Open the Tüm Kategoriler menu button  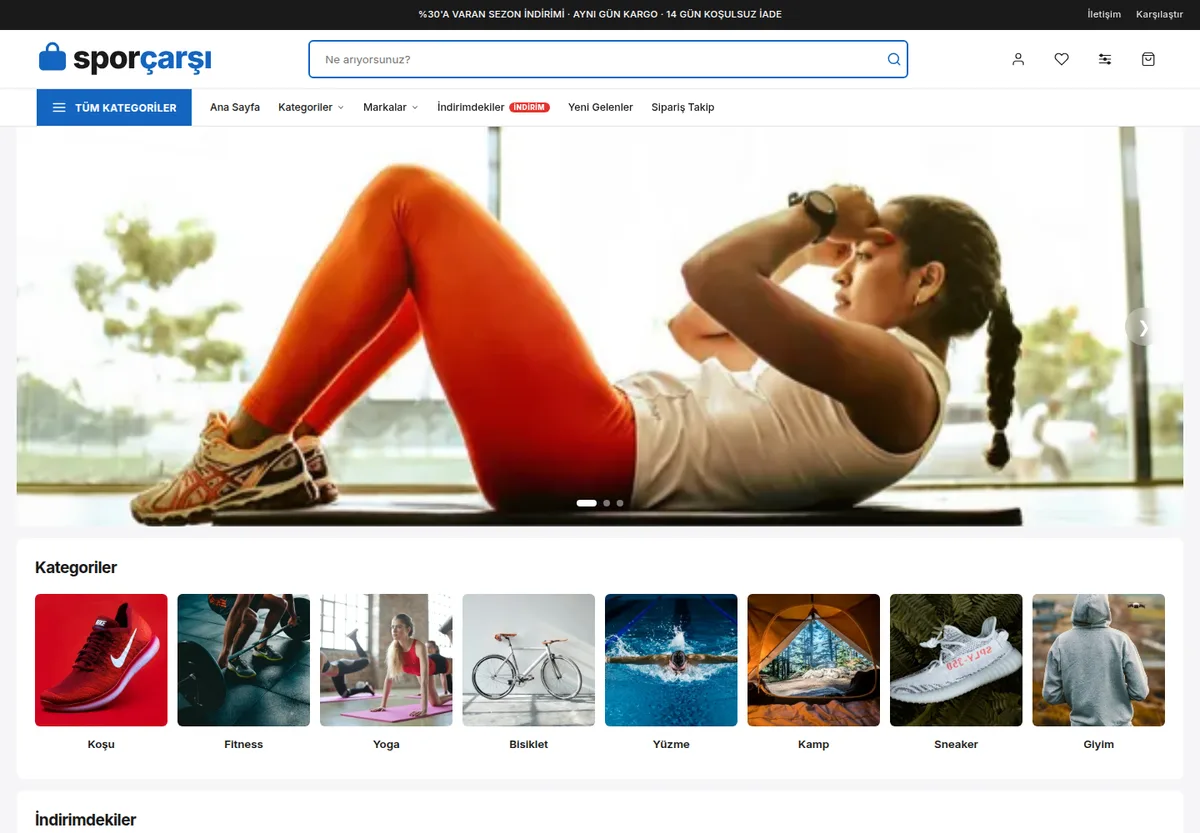(x=114, y=108)
